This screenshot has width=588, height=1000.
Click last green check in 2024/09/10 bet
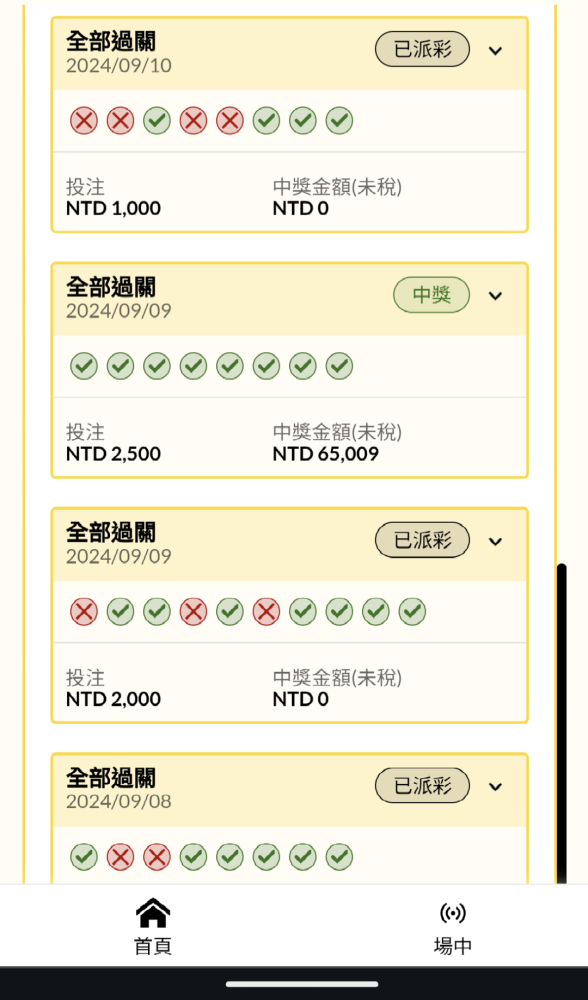(339, 121)
